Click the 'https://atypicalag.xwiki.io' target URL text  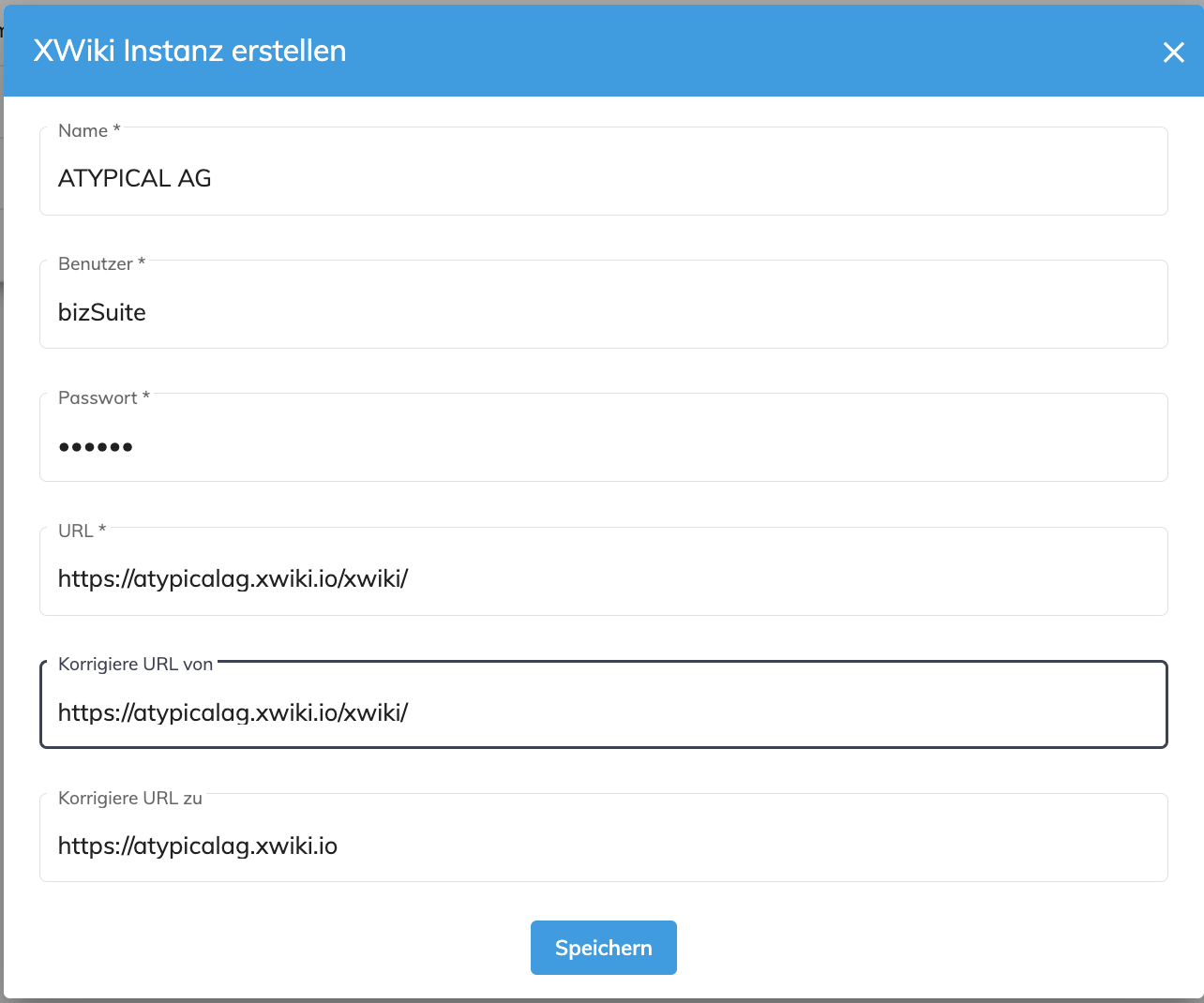(198, 846)
